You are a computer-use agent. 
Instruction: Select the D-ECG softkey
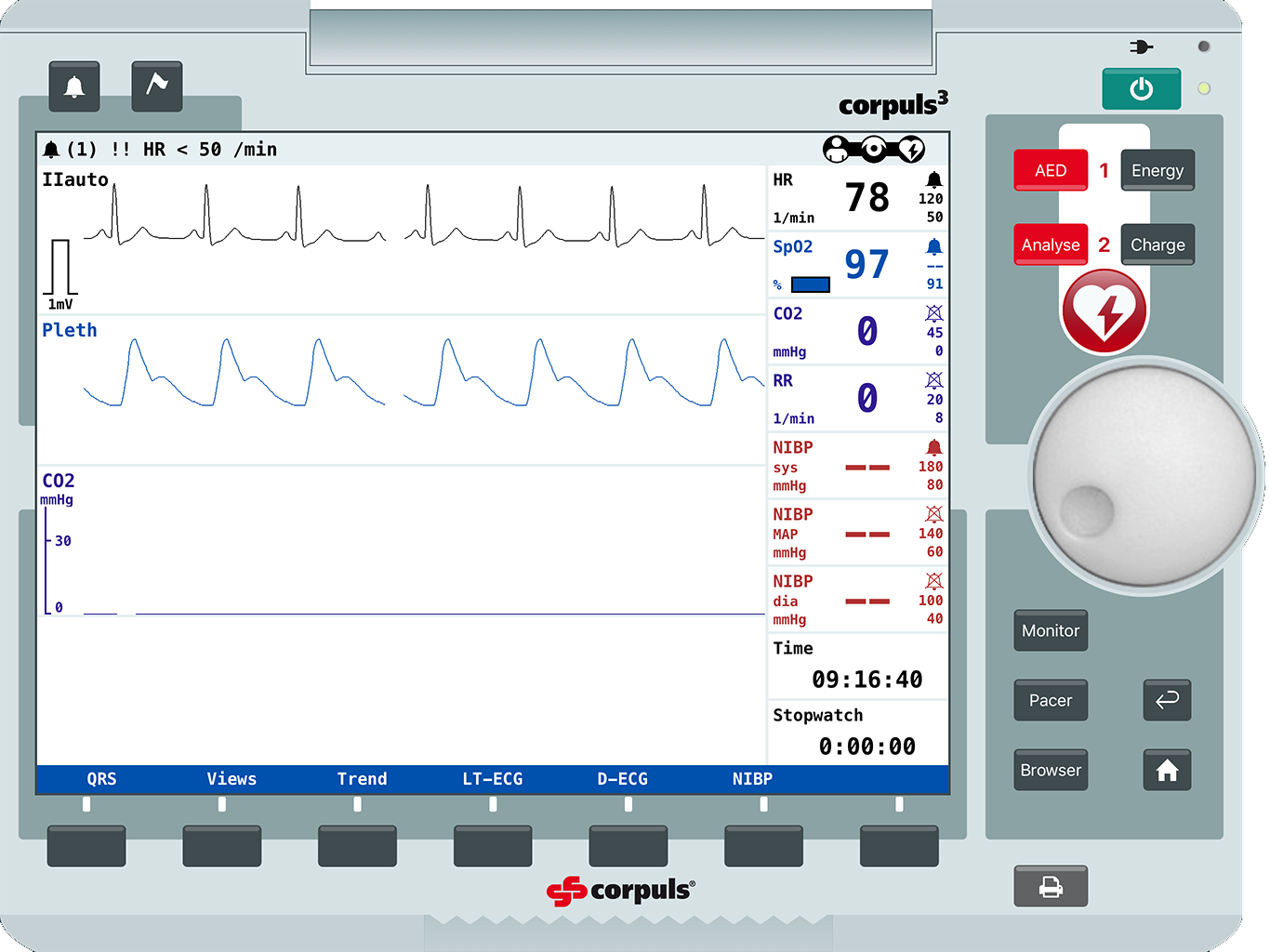pos(623,779)
